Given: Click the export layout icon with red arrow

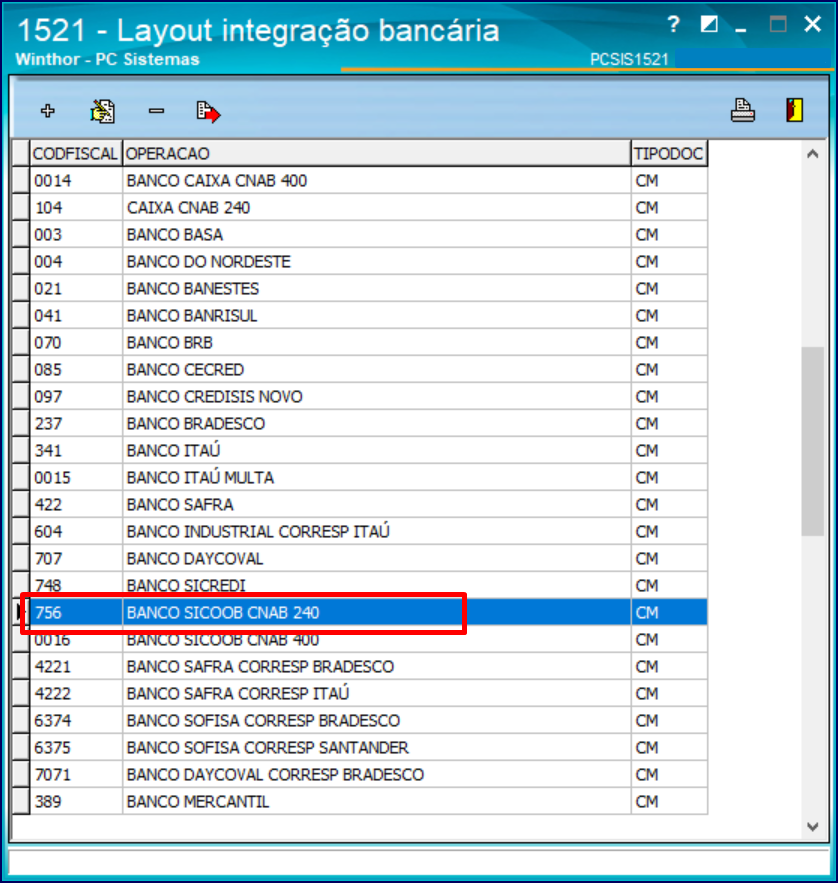Looking at the screenshot, I should coord(208,112).
